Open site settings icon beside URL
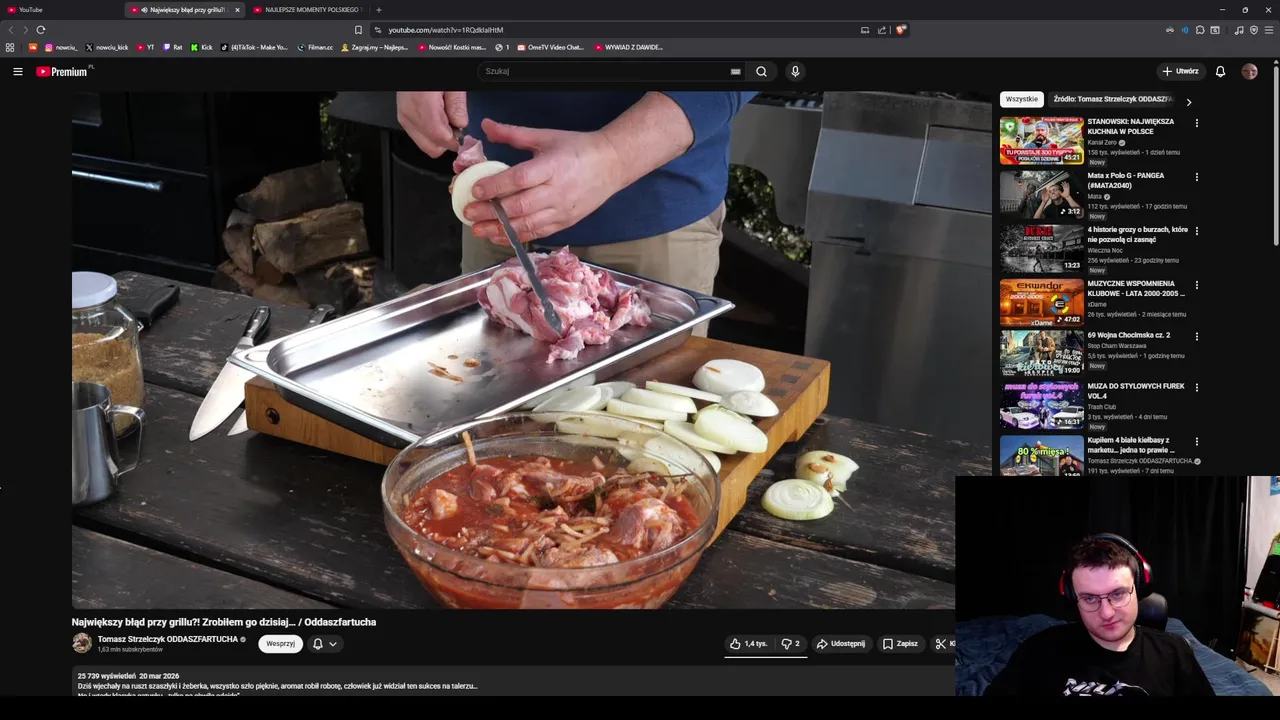Image resolution: width=1280 pixels, height=720 pixels. (377, 30)
